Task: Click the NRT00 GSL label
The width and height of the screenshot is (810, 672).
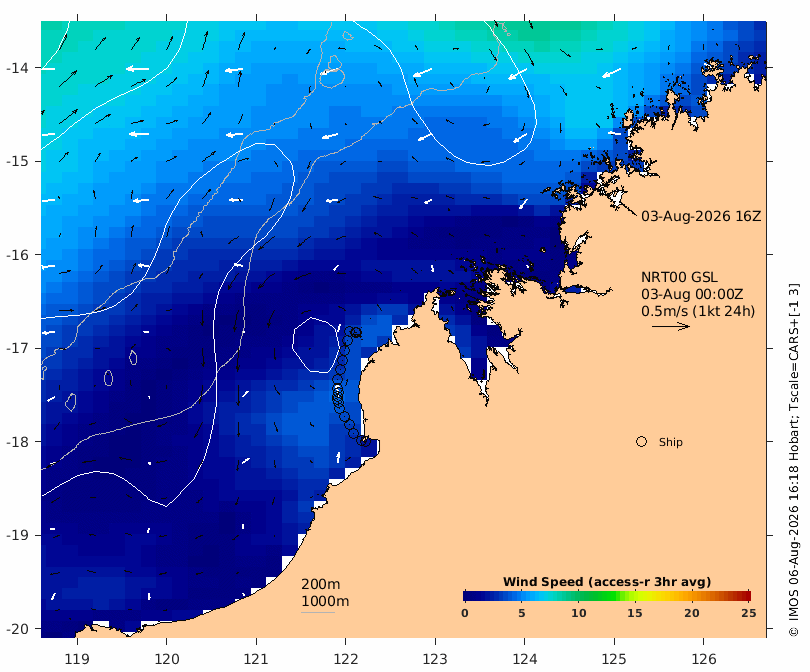Action: pos(679,277)
